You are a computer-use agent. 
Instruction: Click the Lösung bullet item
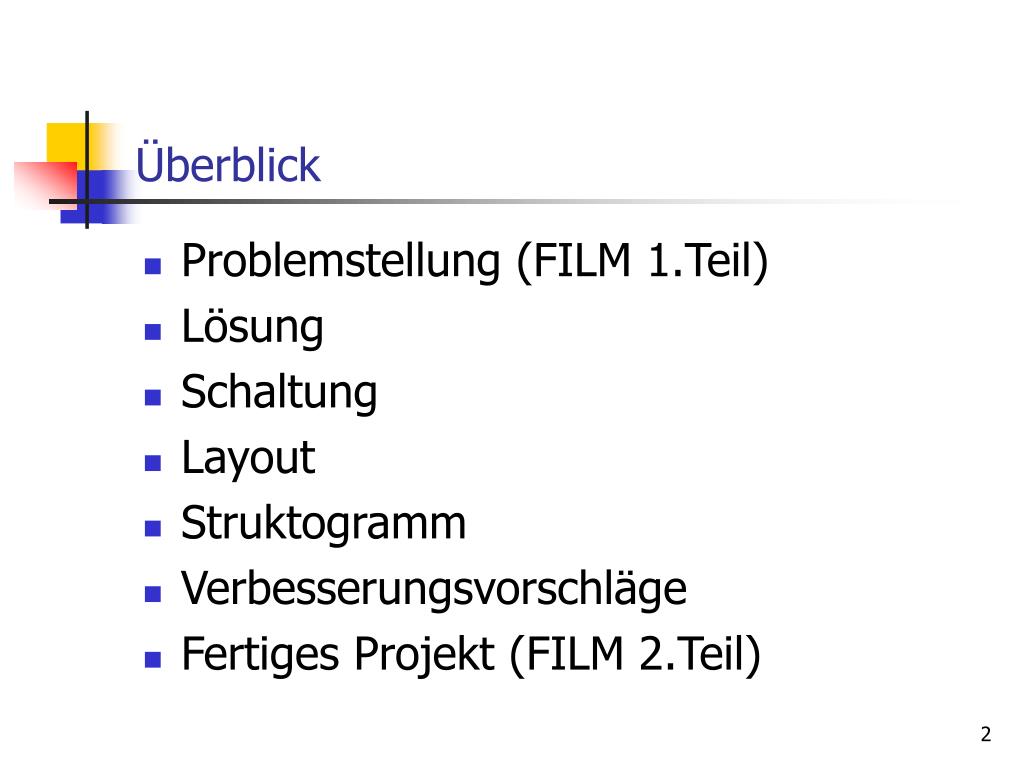(x=252, y=327)
